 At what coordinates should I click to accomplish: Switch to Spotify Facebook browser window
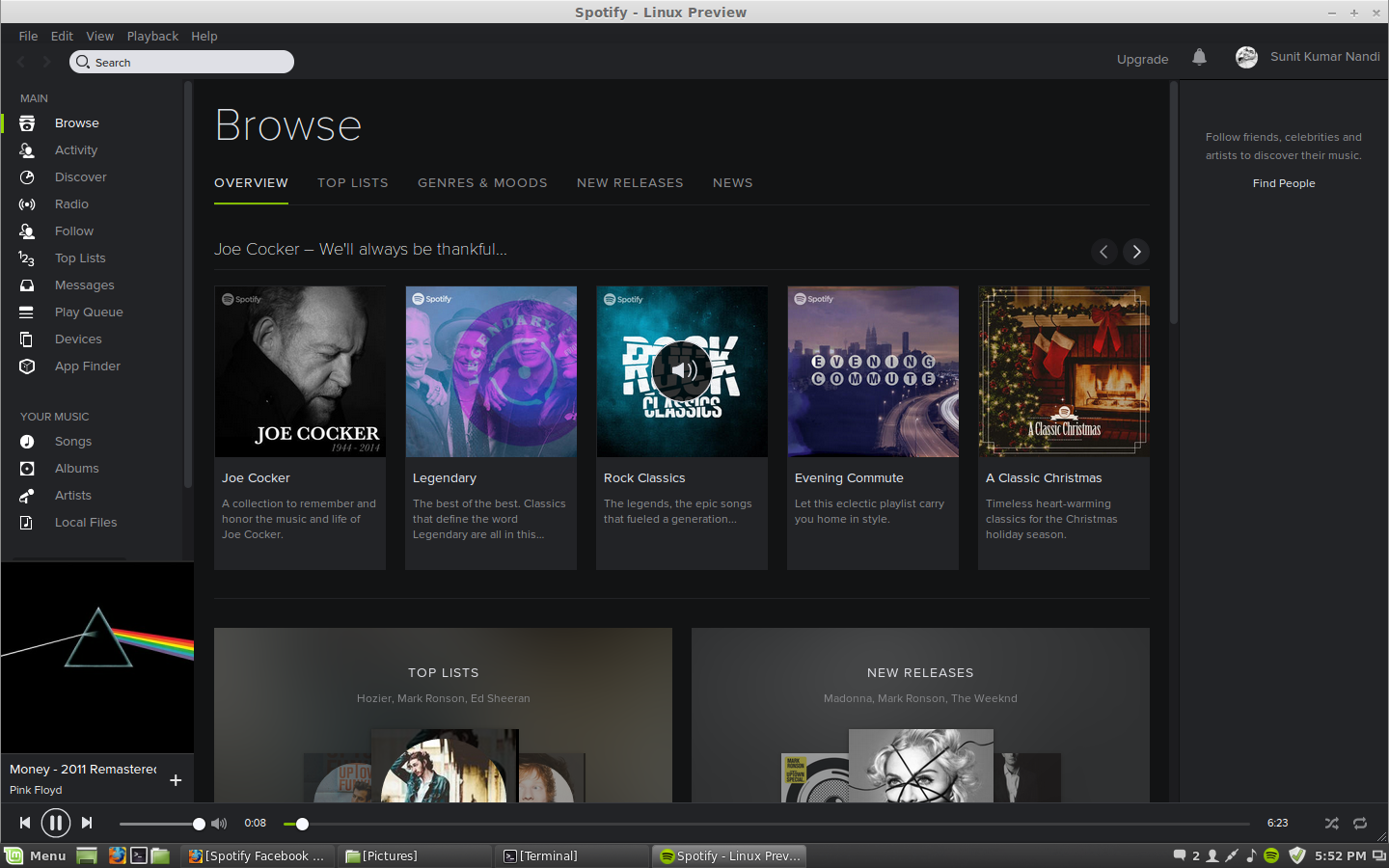click(258, 855)
